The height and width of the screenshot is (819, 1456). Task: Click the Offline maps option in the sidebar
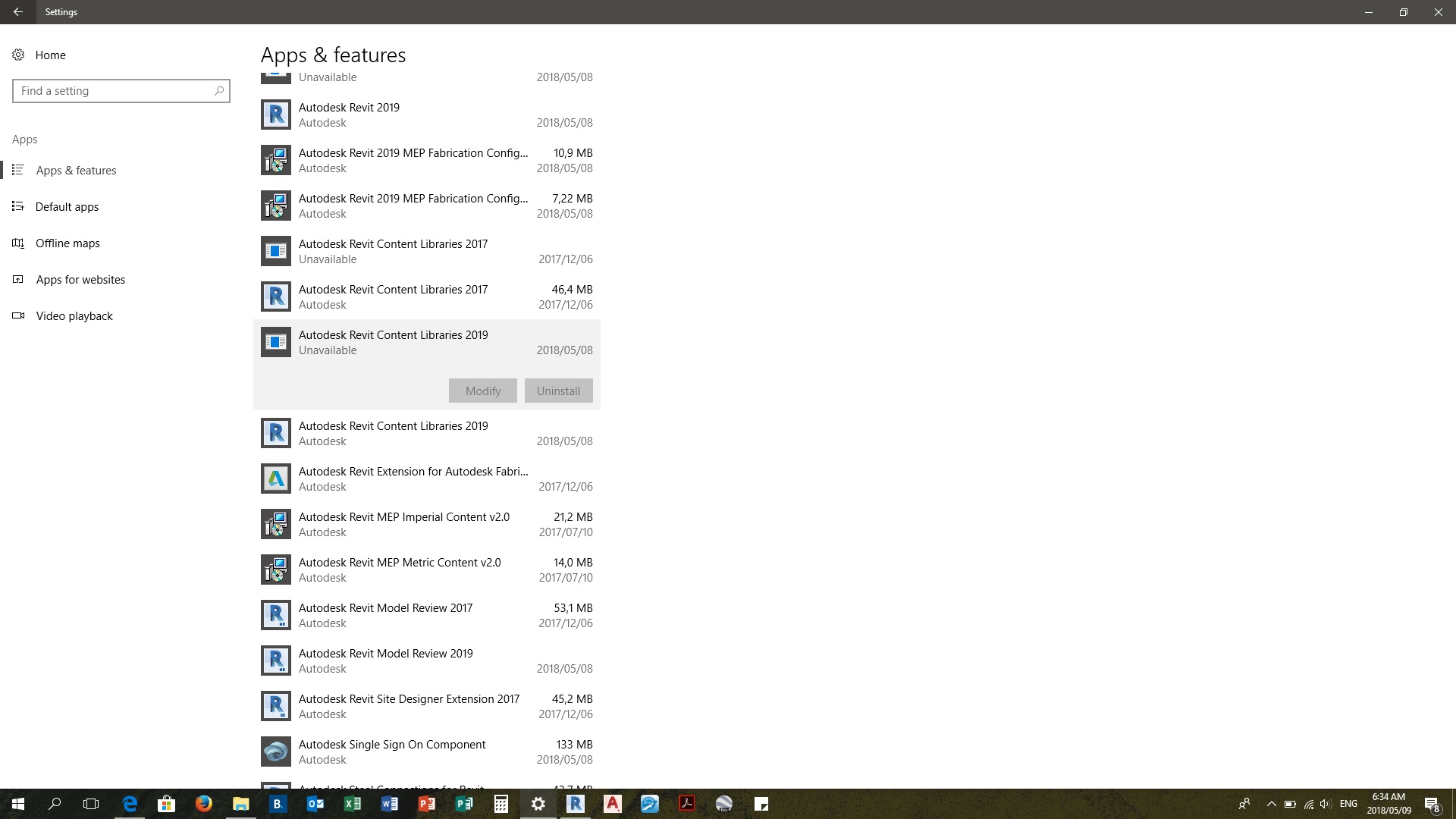(67, 242)
